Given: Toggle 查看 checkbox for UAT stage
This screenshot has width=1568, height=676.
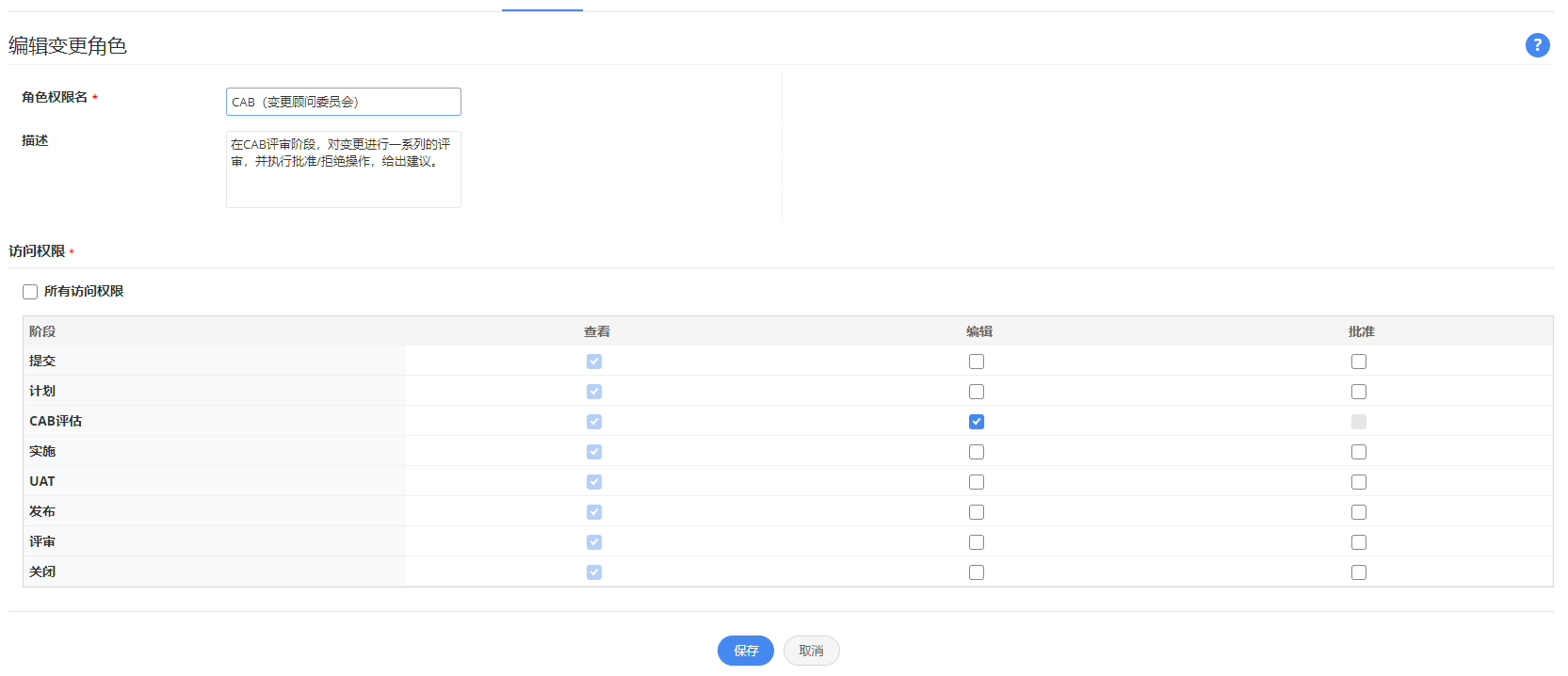Looking at the screenshot, I should 594,482.
